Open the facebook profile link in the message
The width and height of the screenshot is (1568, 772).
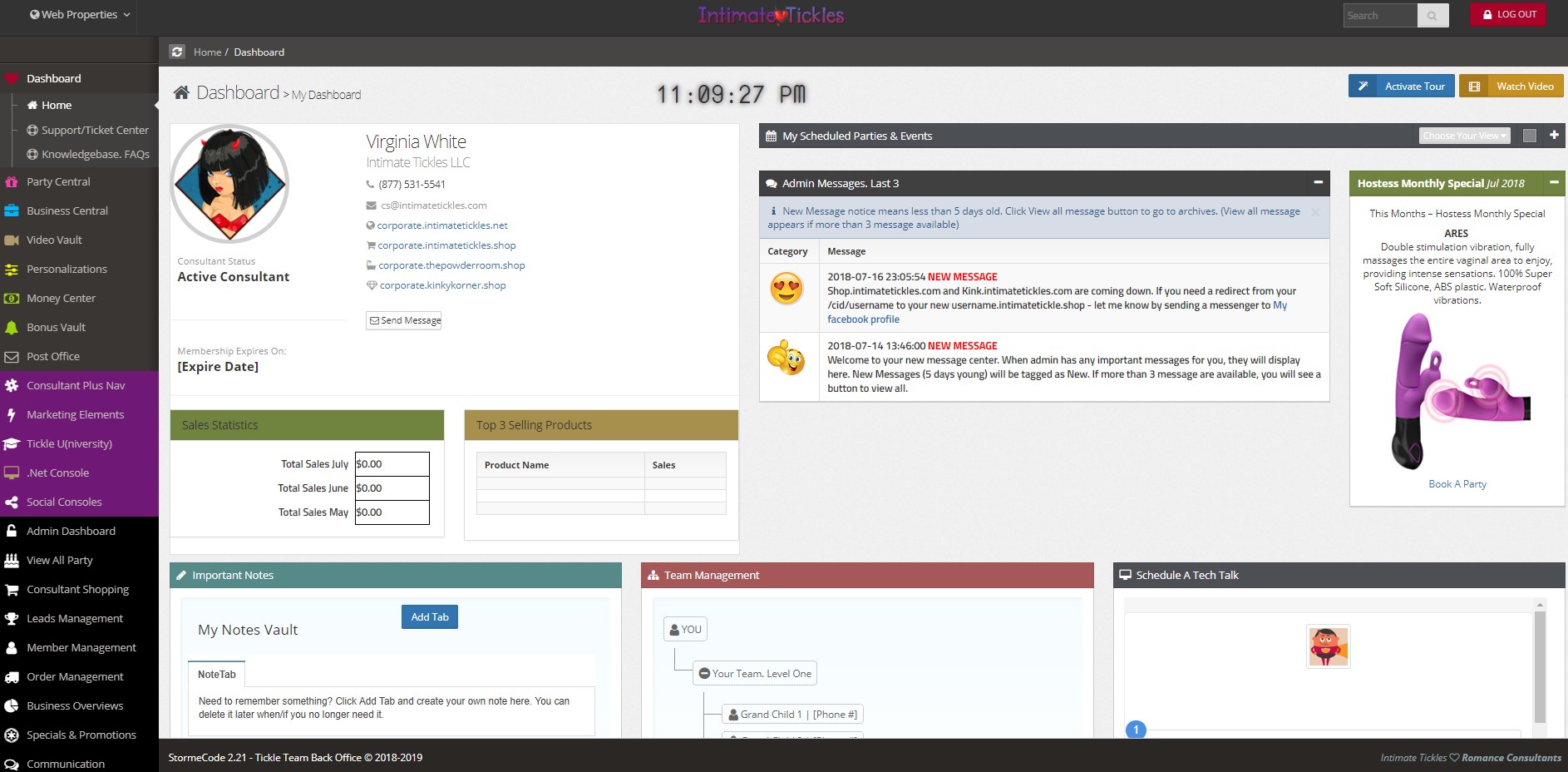[863, 319]
